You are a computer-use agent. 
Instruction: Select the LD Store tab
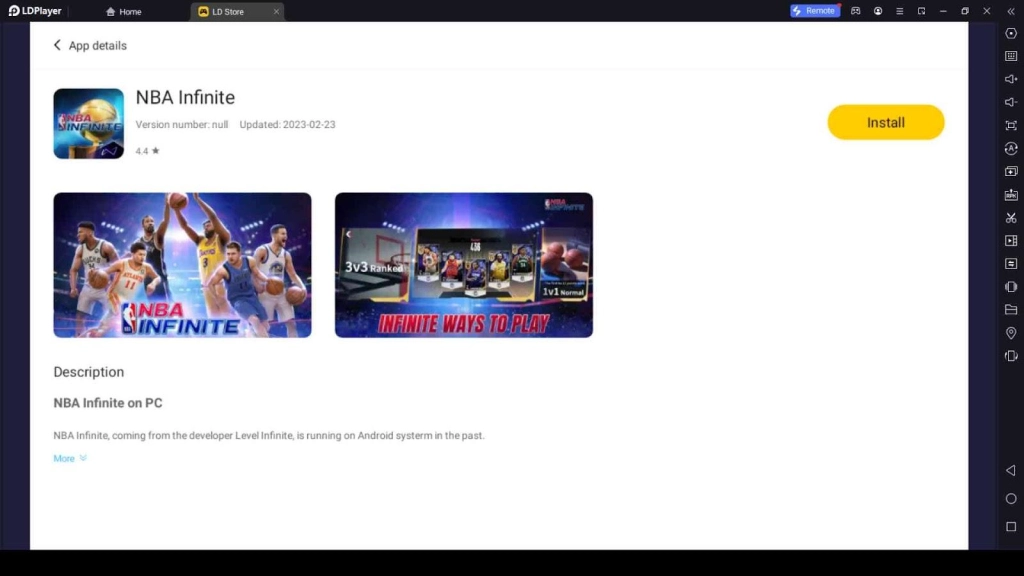point(228,12)
